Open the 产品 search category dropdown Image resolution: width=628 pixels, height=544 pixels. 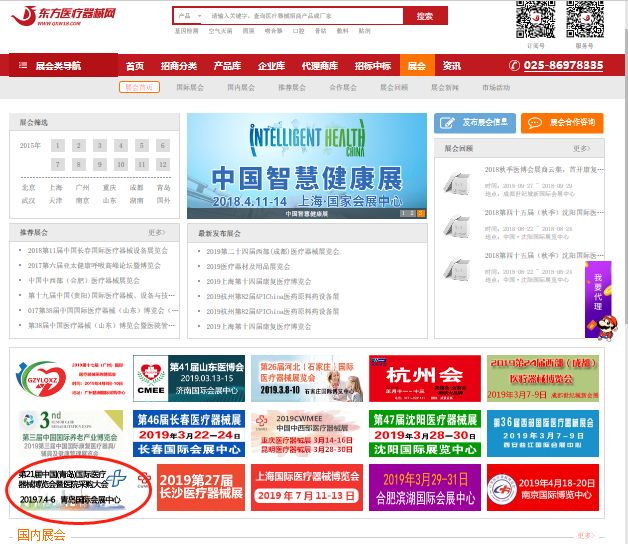[x=190, y=16]
